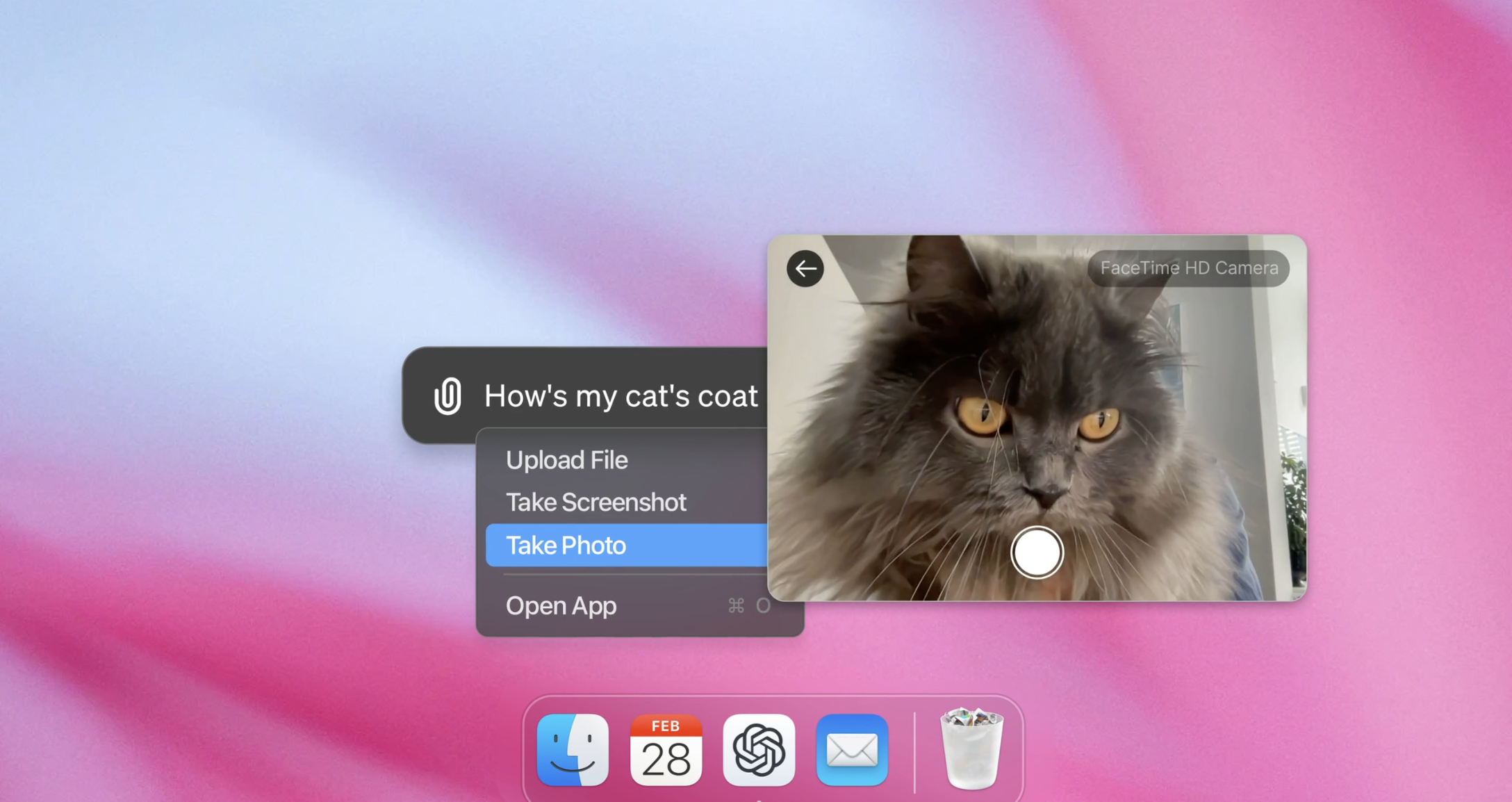Click the dock separator line near Trash
Viewport: 1512px width, 802px height.
point(914,752)
